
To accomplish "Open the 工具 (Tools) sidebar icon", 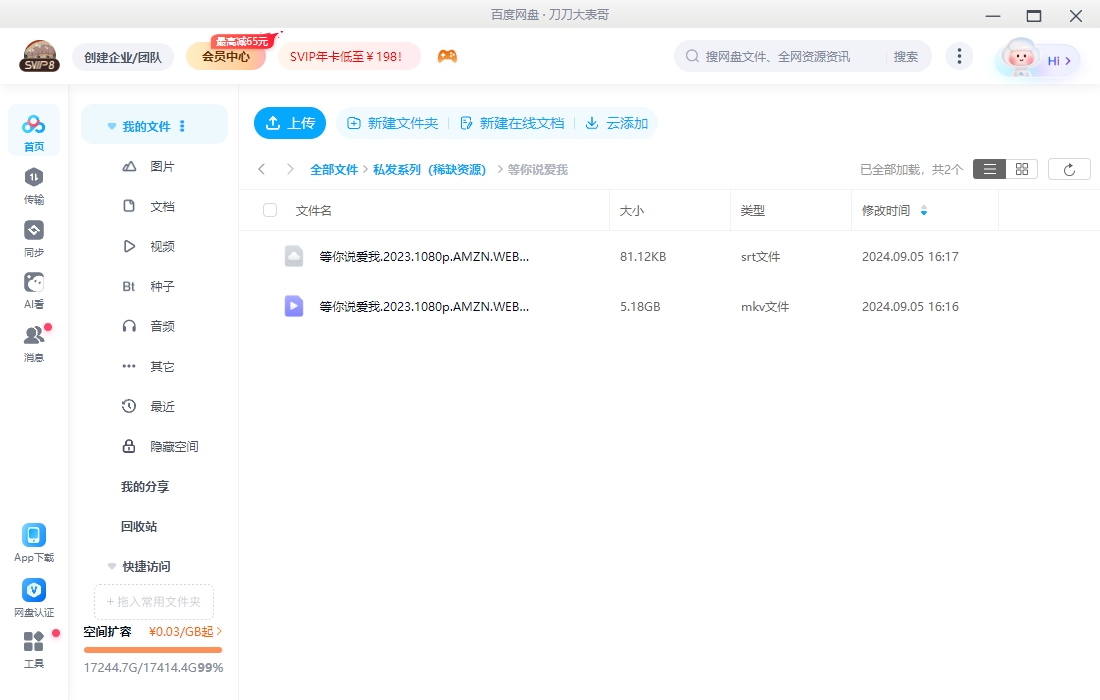I will [x=34, y=648].
